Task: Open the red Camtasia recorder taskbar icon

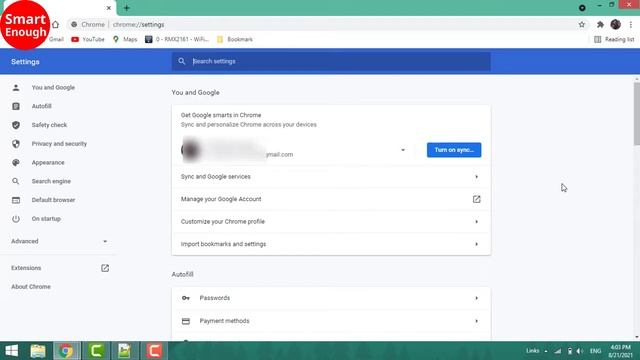Action: (154, 351)
